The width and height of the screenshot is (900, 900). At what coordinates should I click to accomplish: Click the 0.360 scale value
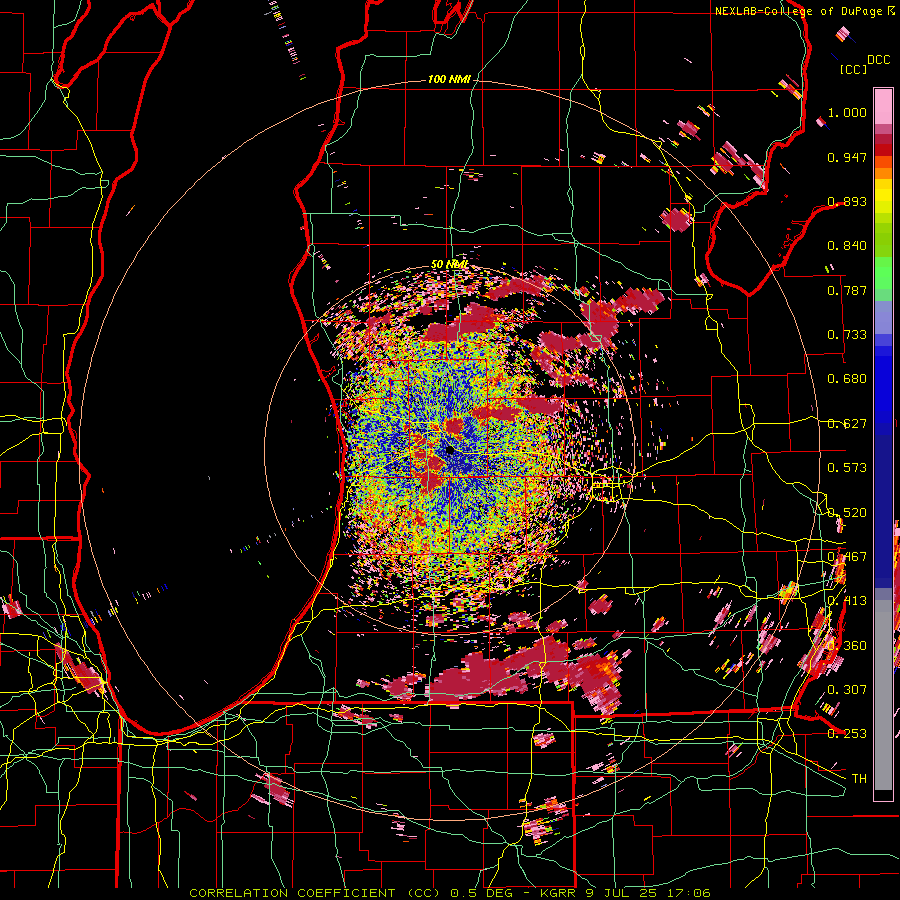[x=847, y=646]
